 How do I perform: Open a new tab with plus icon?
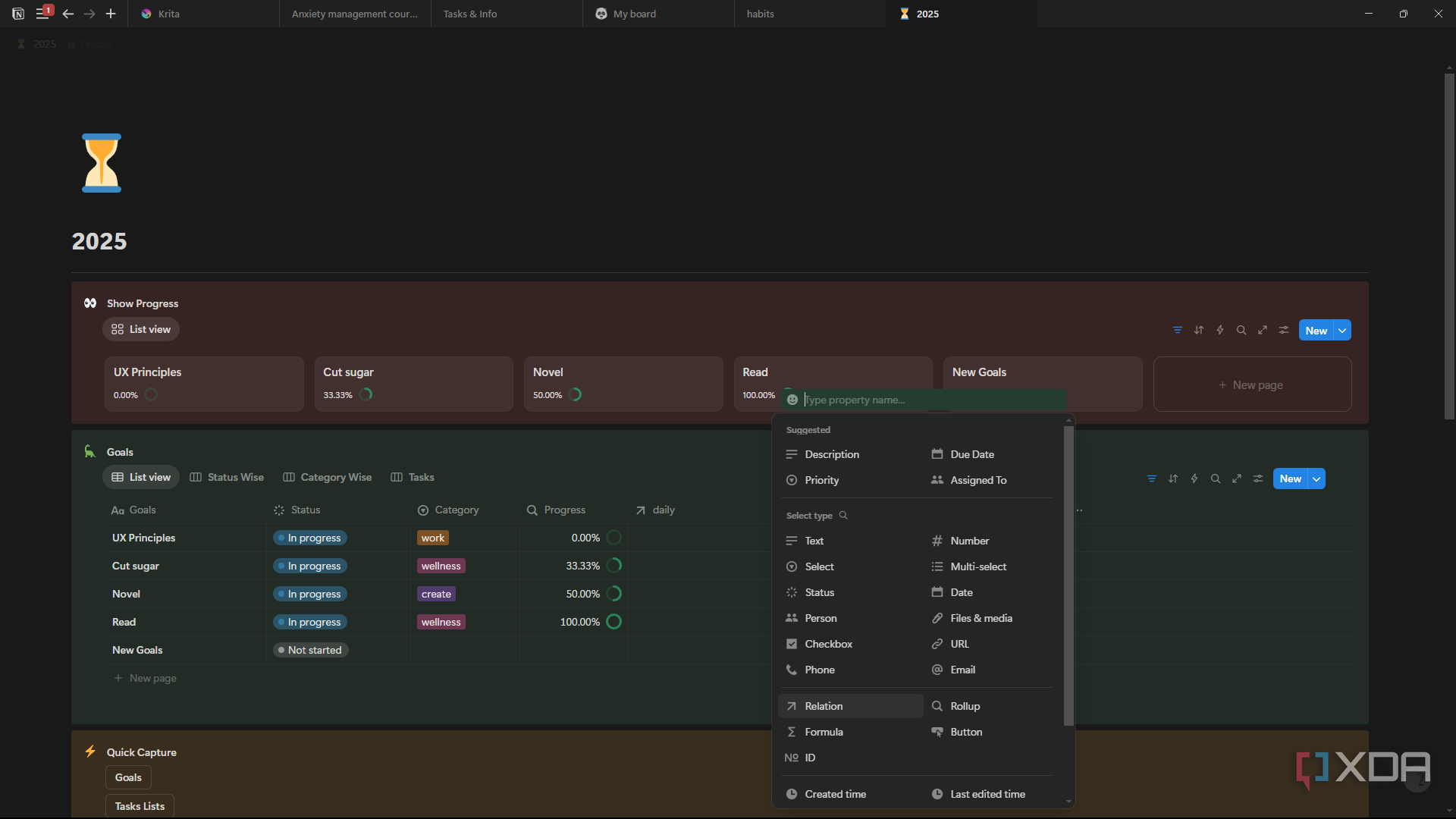point(111,14)
